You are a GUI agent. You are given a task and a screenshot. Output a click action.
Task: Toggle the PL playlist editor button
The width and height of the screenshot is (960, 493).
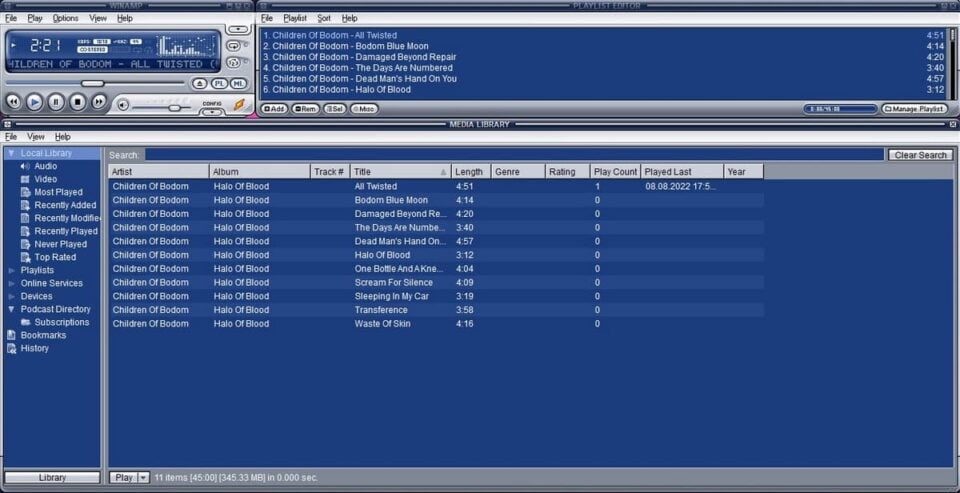pyautogui.click(x=219, y=83)
